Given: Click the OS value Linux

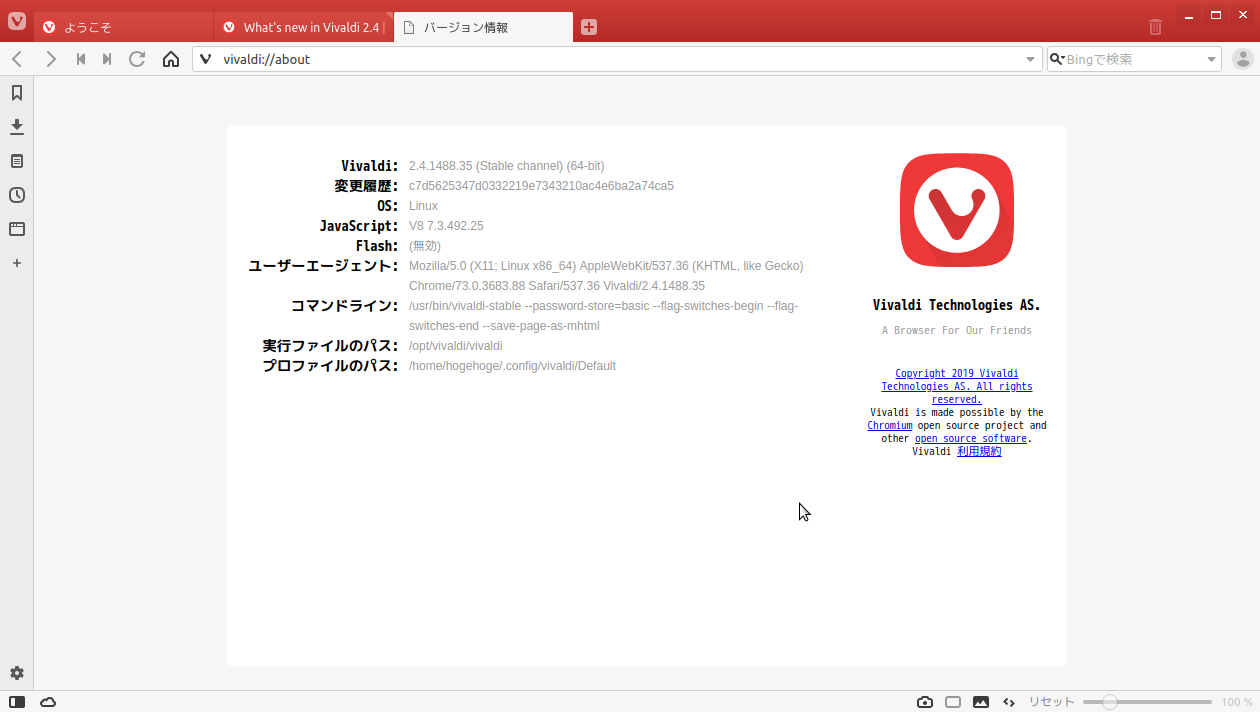Looking at the screenshot, I should 423,206.
